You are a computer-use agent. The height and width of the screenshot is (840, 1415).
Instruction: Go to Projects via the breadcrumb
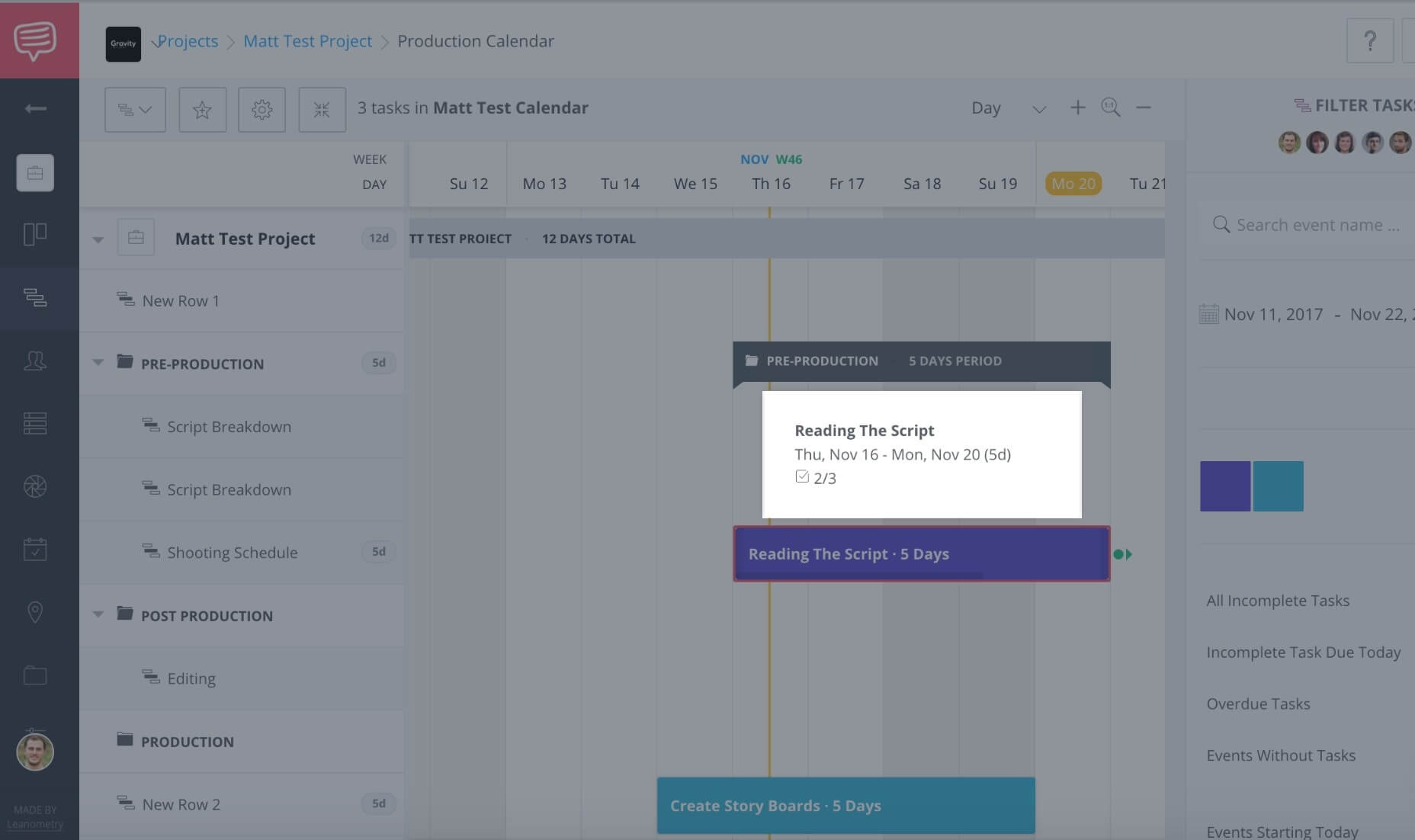tap(188, 40)
